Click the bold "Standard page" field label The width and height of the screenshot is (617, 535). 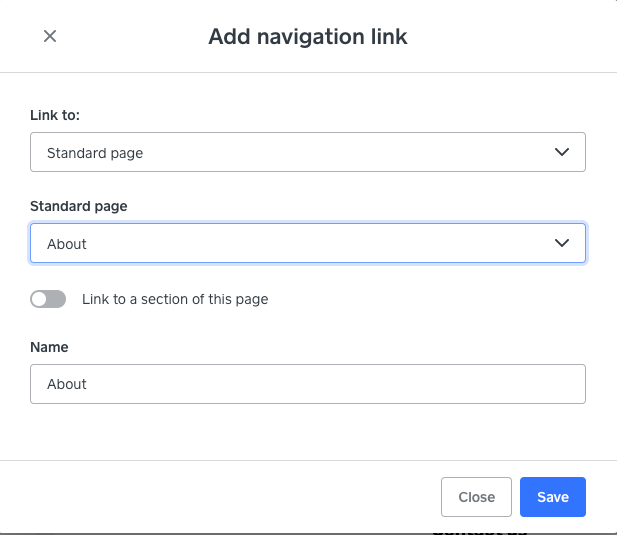coord(79,206)
